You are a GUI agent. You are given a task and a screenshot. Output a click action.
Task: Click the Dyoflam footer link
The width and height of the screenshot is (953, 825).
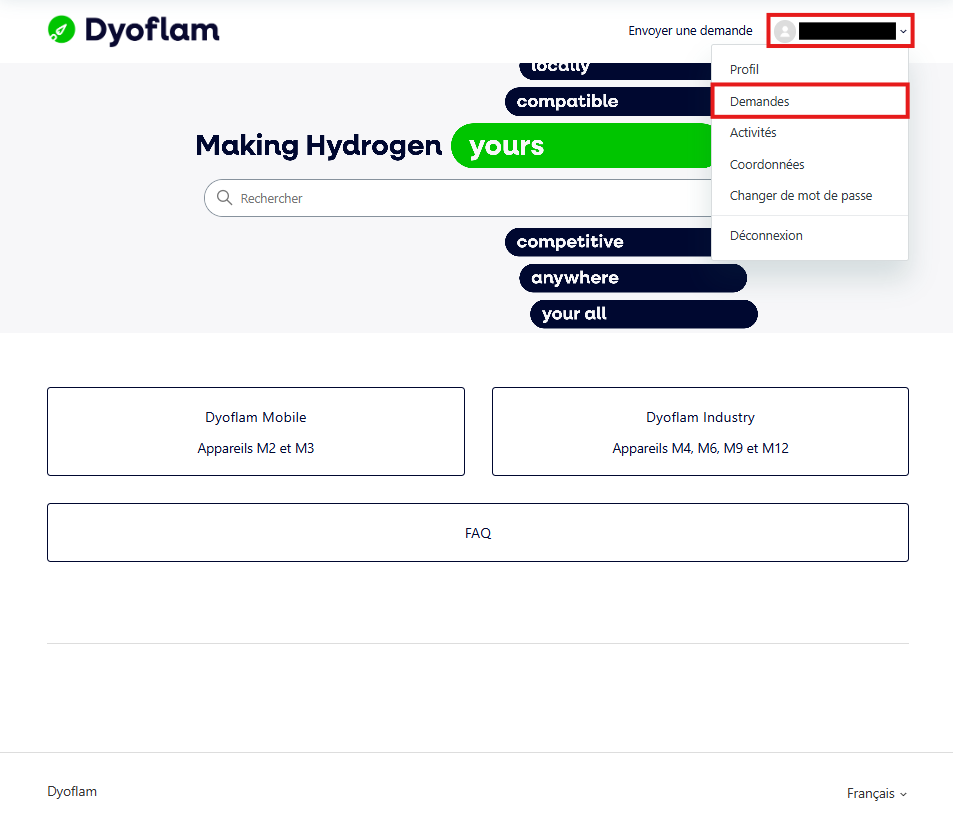tap(72, 792)
